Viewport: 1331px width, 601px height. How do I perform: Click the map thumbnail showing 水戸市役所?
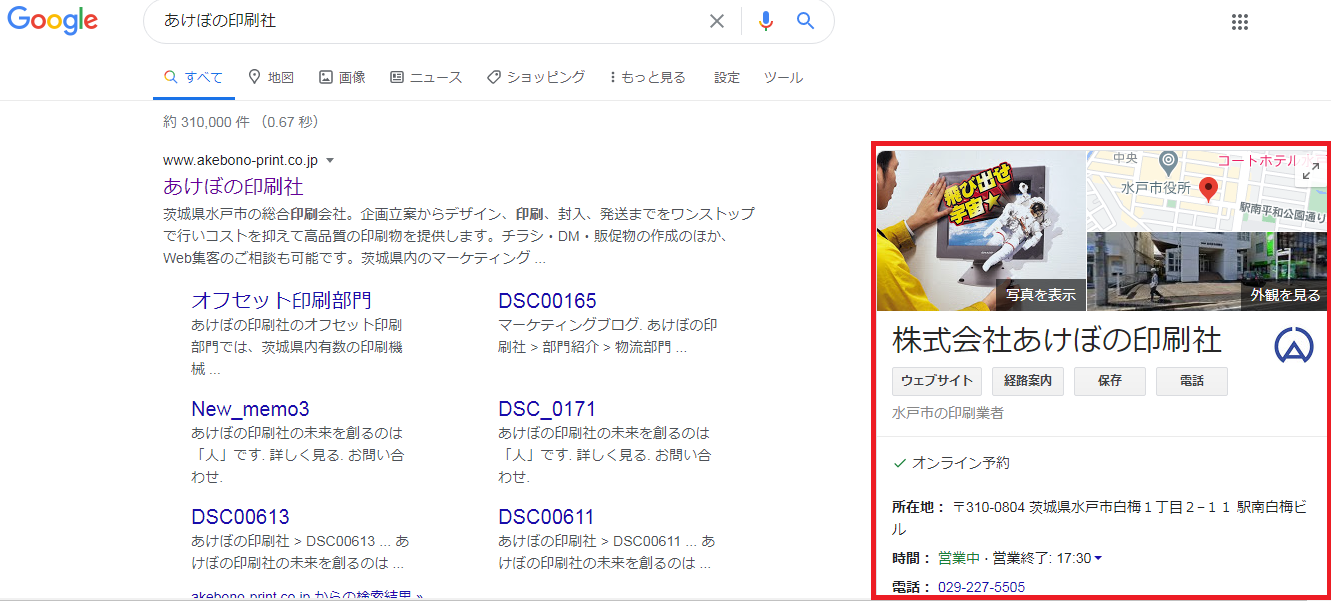tap(1207, 191)
